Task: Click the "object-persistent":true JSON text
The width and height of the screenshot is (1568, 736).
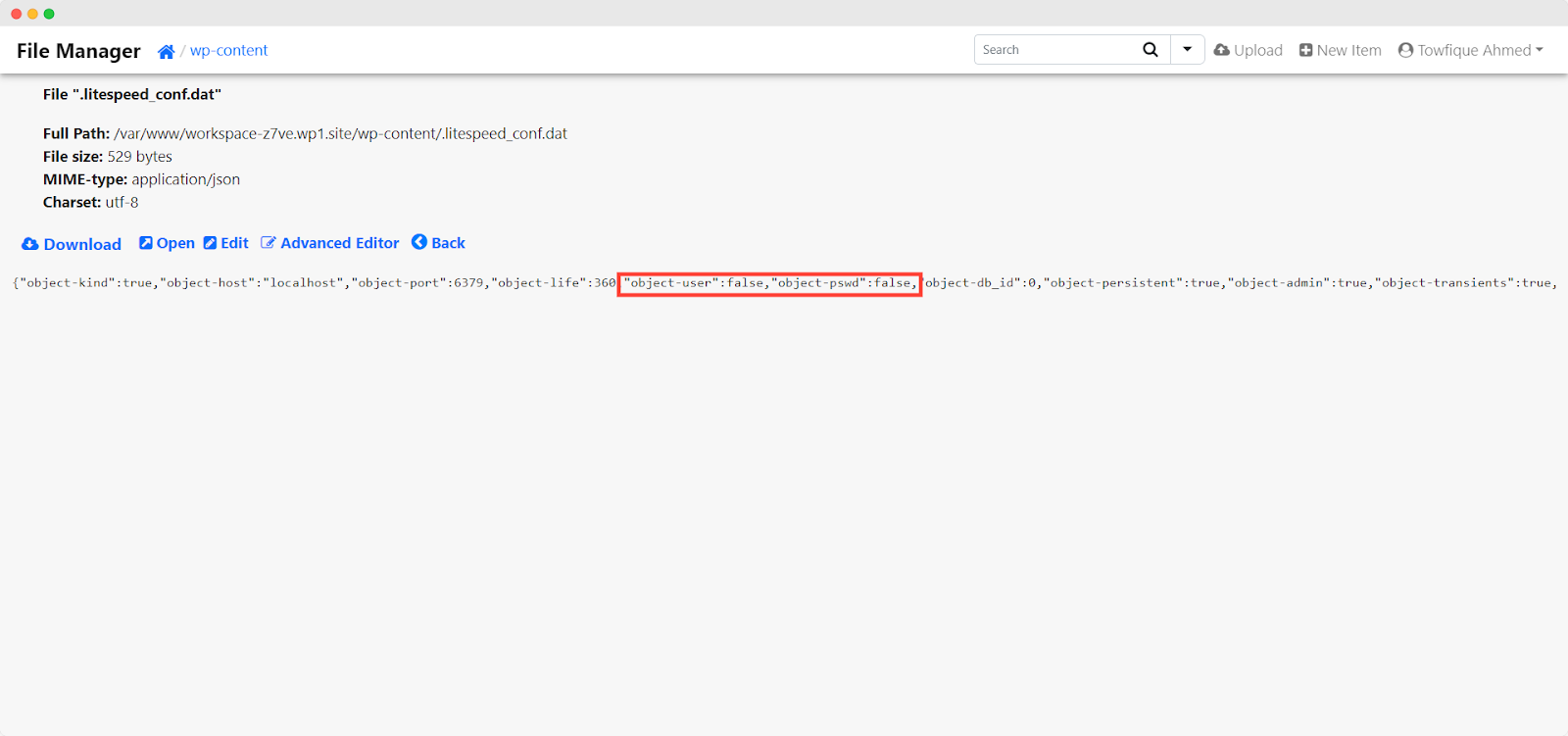Action: 1132,283
